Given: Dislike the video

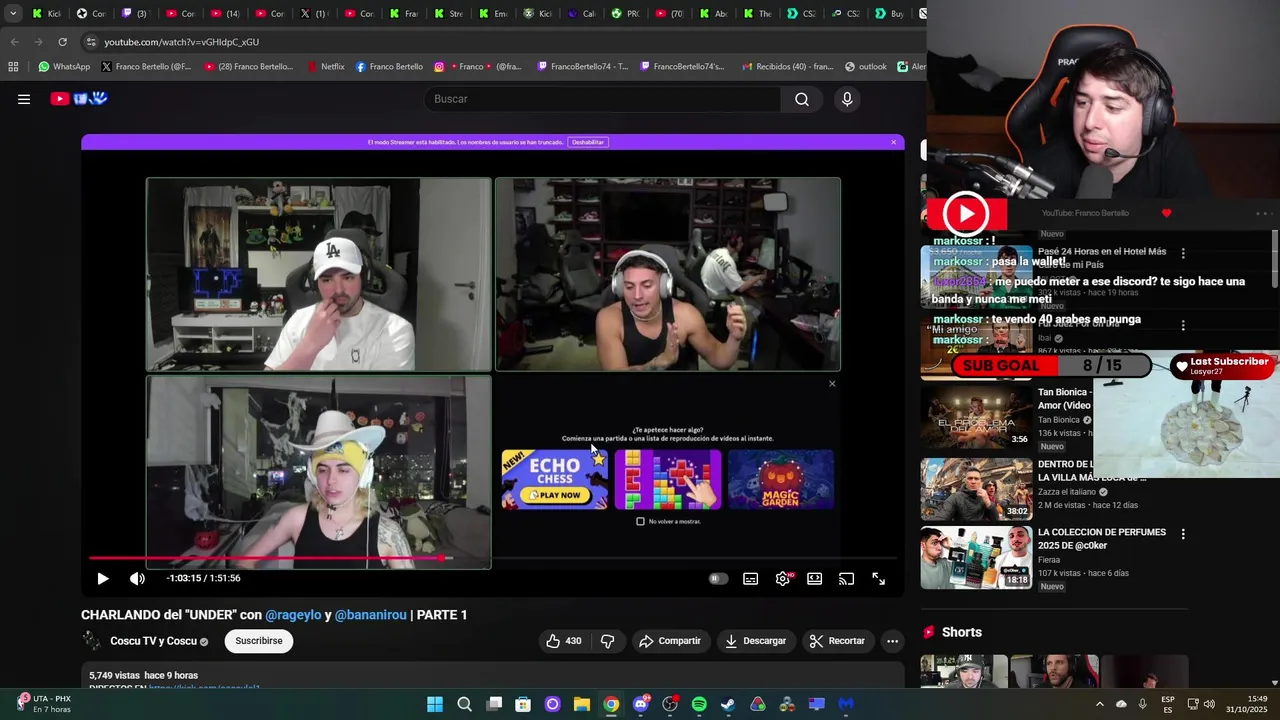Looking at the screenshot, I should (x=608, y=641).
